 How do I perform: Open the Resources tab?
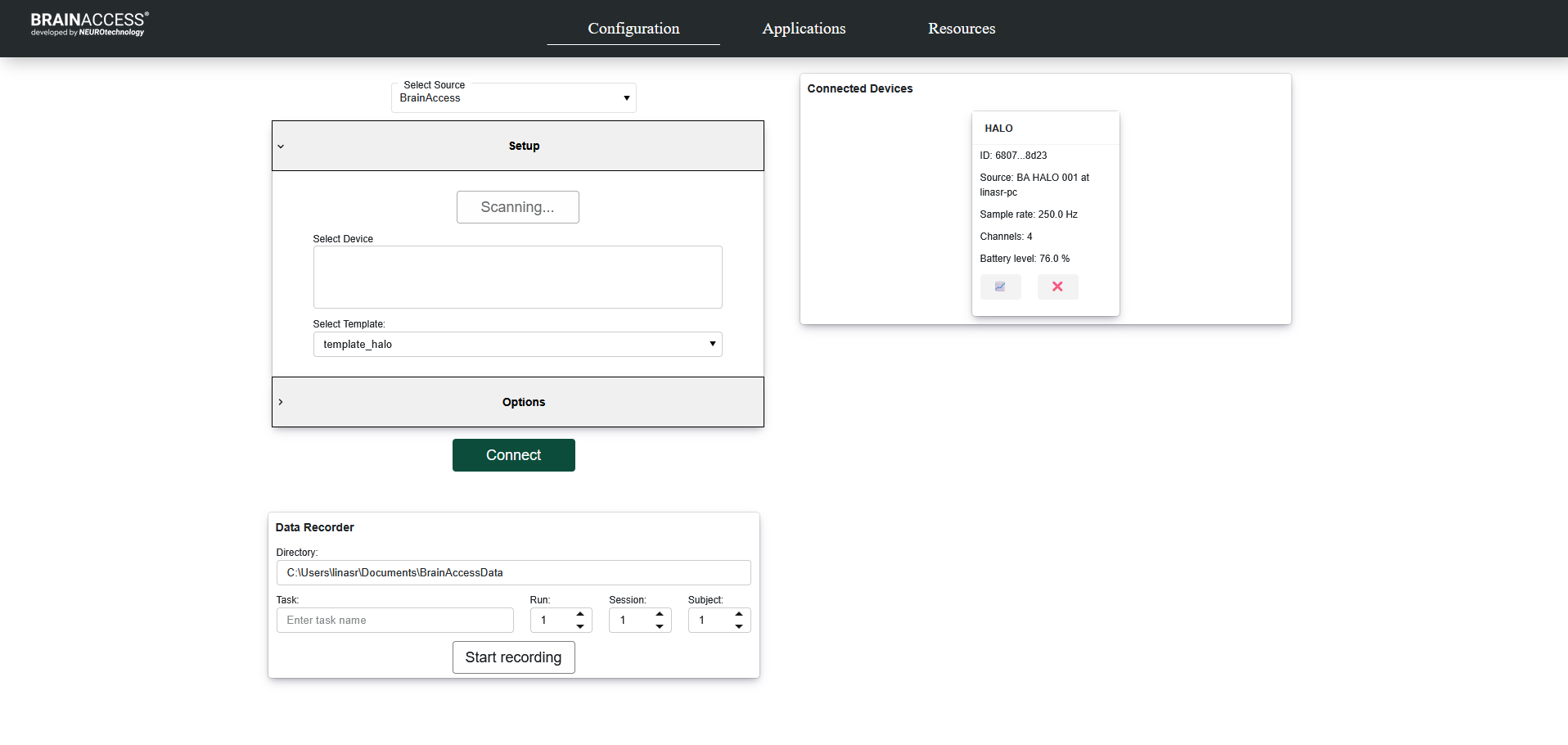961,29
